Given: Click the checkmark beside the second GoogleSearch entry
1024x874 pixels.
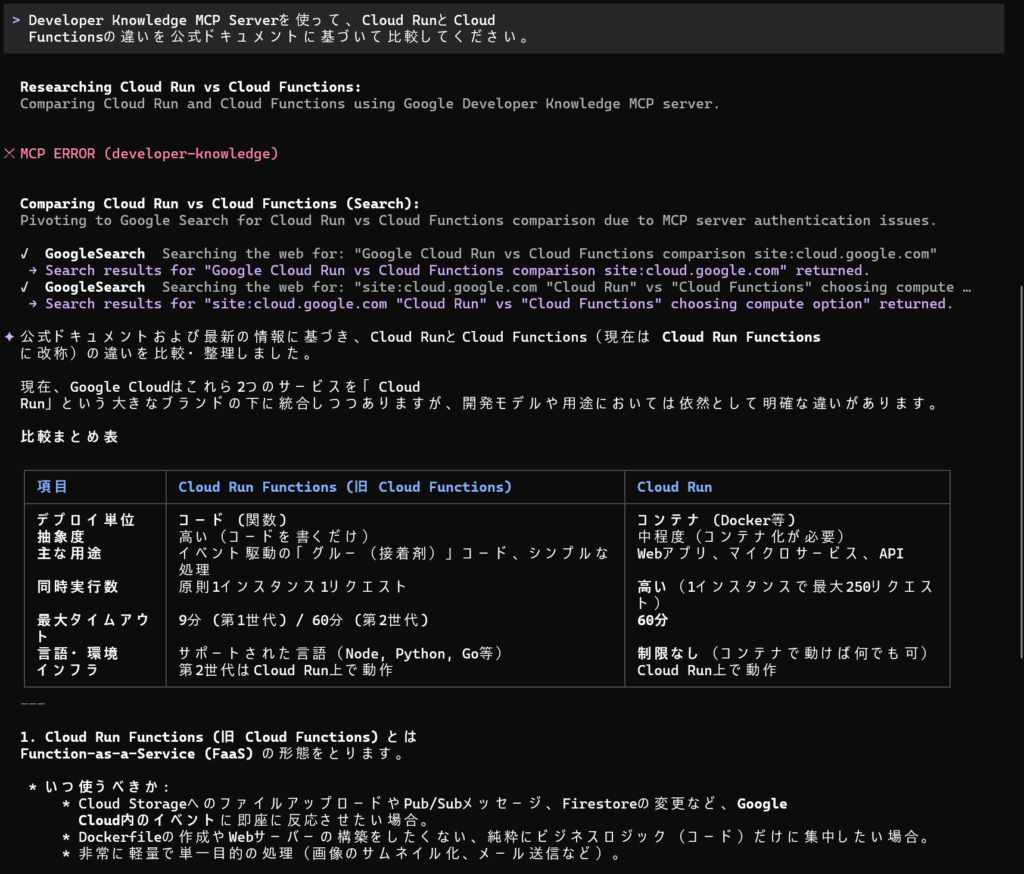Looking at the screenshot, I should (x=25, y=287).
